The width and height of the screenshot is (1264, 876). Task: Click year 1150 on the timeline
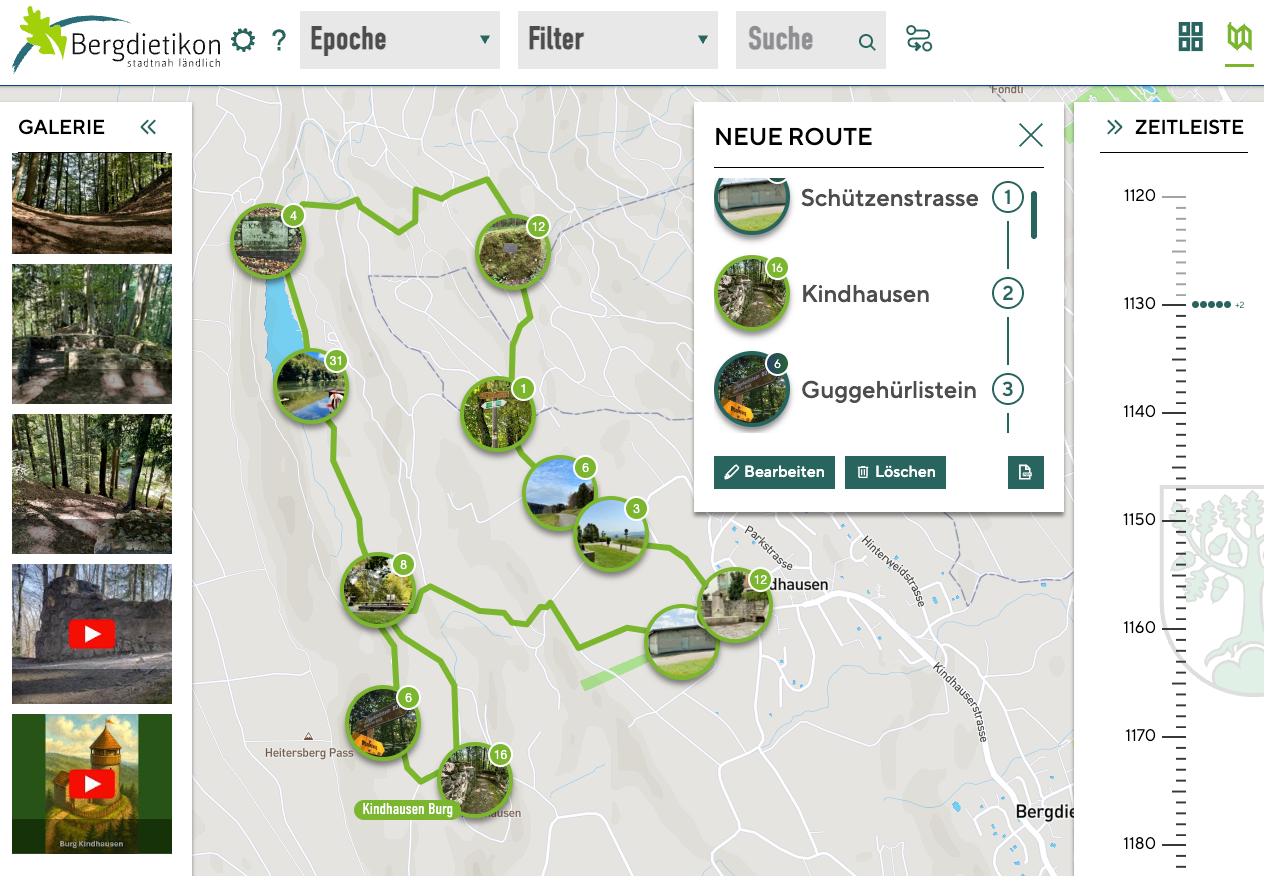coord(1139,520)
